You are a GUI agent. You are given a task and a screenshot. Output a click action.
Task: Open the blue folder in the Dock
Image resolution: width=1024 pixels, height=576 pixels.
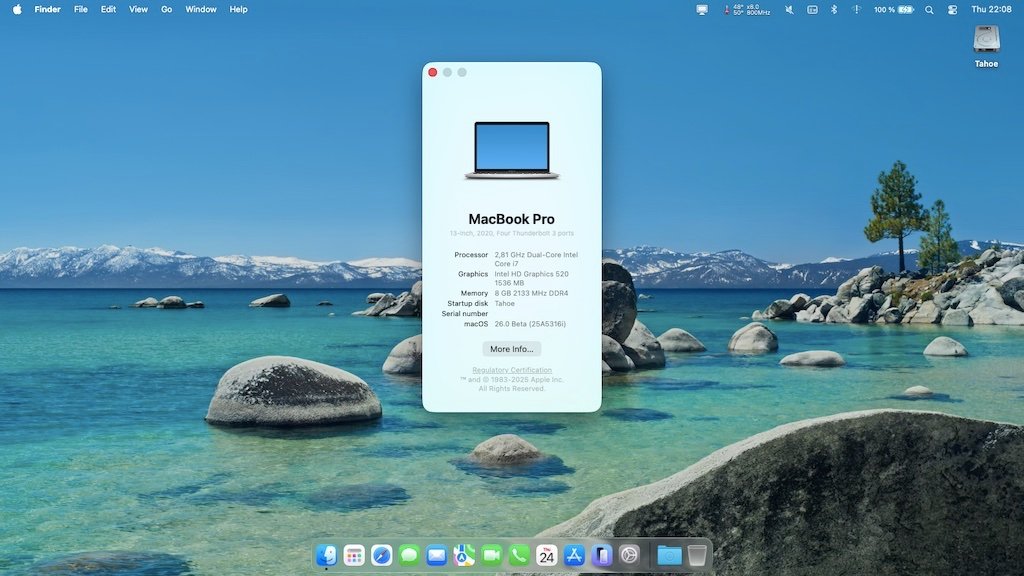point(669,555)
